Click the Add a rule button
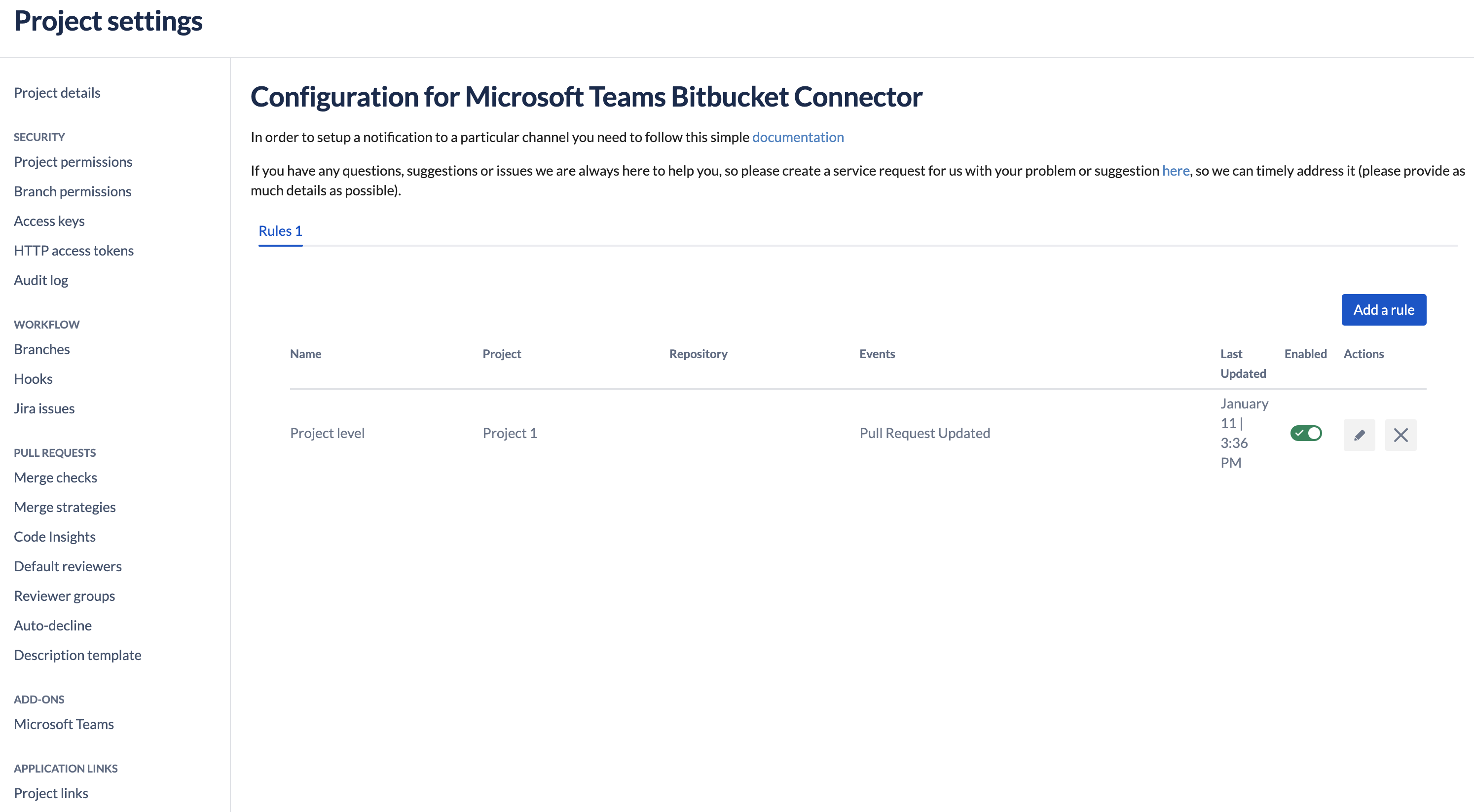The width and height of the screenshot is (1474, 812). point(1384,310)
